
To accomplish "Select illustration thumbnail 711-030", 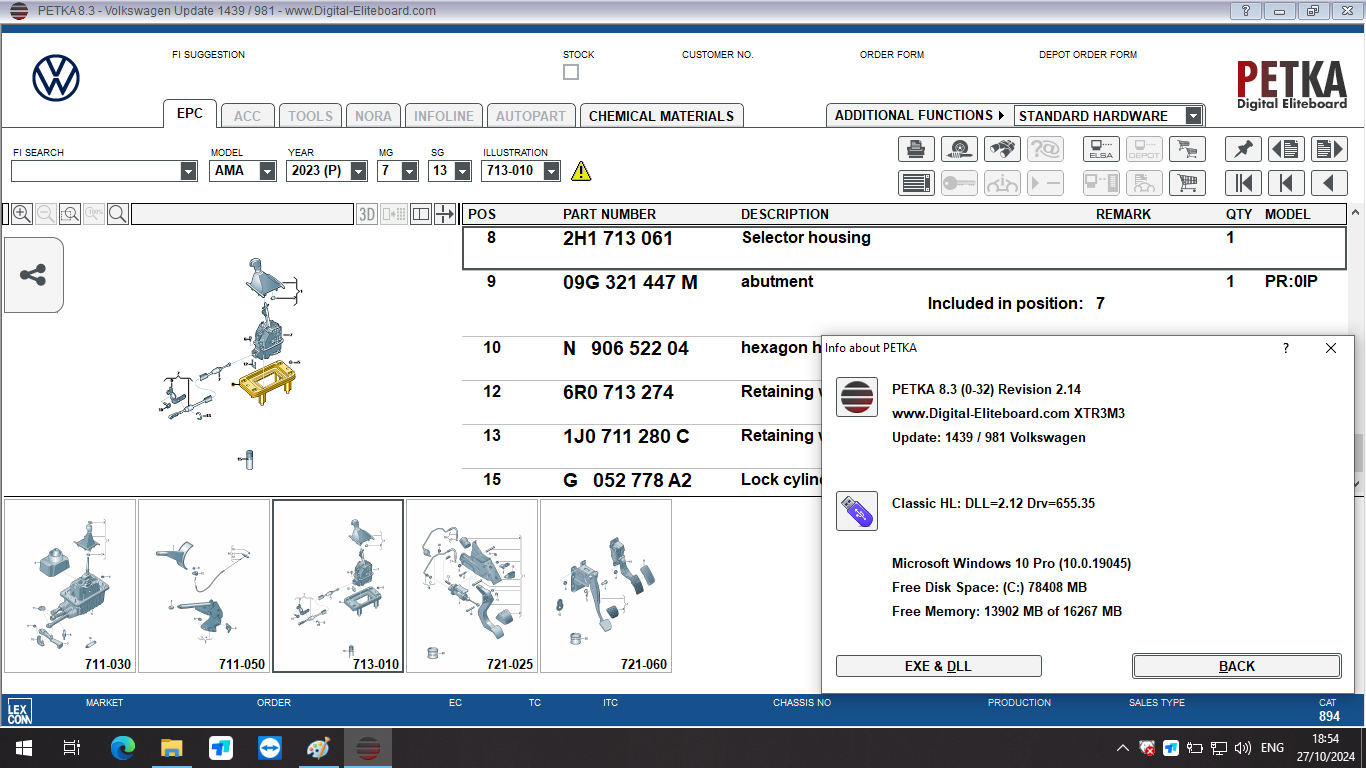I will (x=70, y=586).
